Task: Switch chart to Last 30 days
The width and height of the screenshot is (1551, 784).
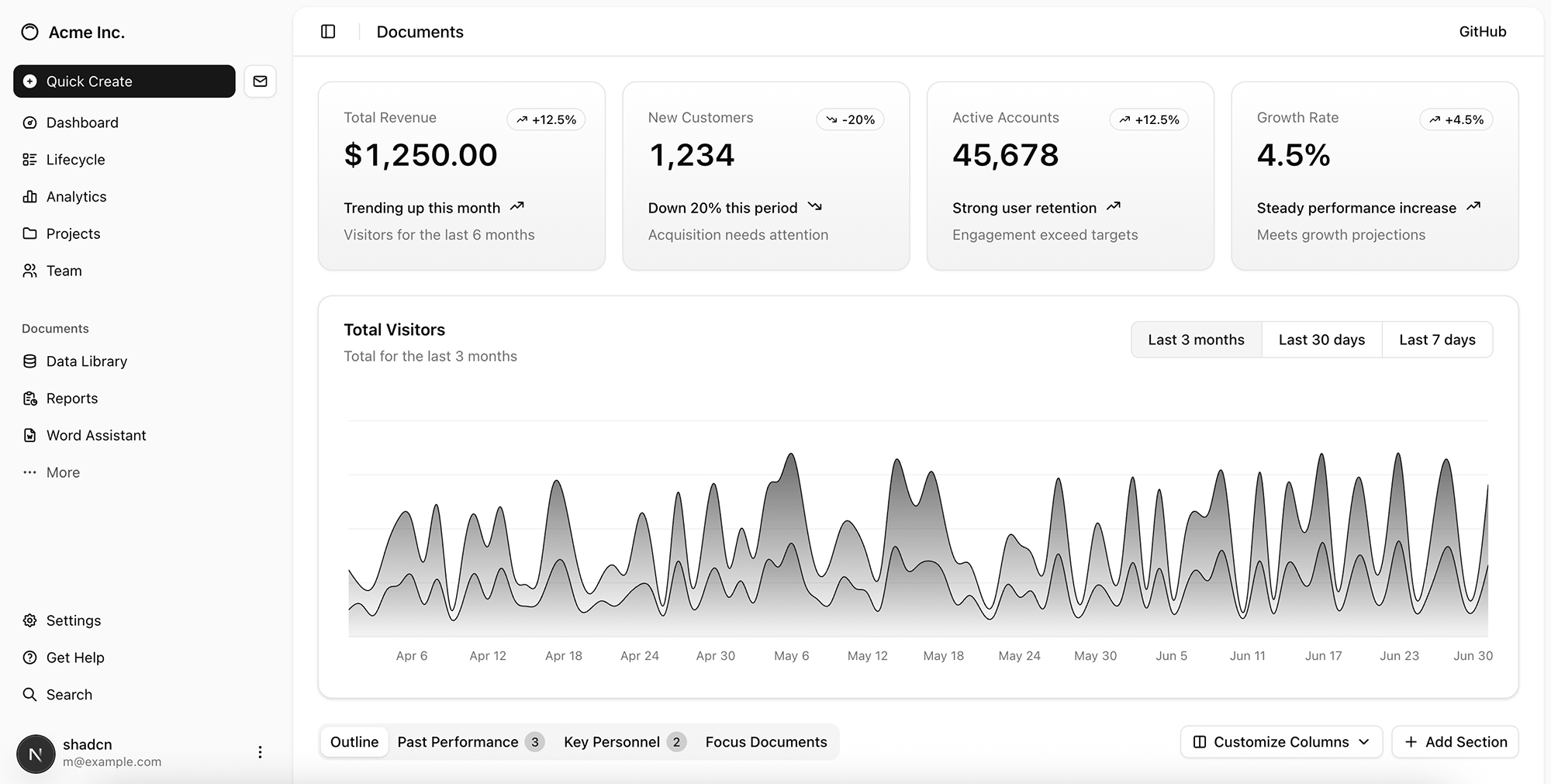Action: (x=1321, y=340)
